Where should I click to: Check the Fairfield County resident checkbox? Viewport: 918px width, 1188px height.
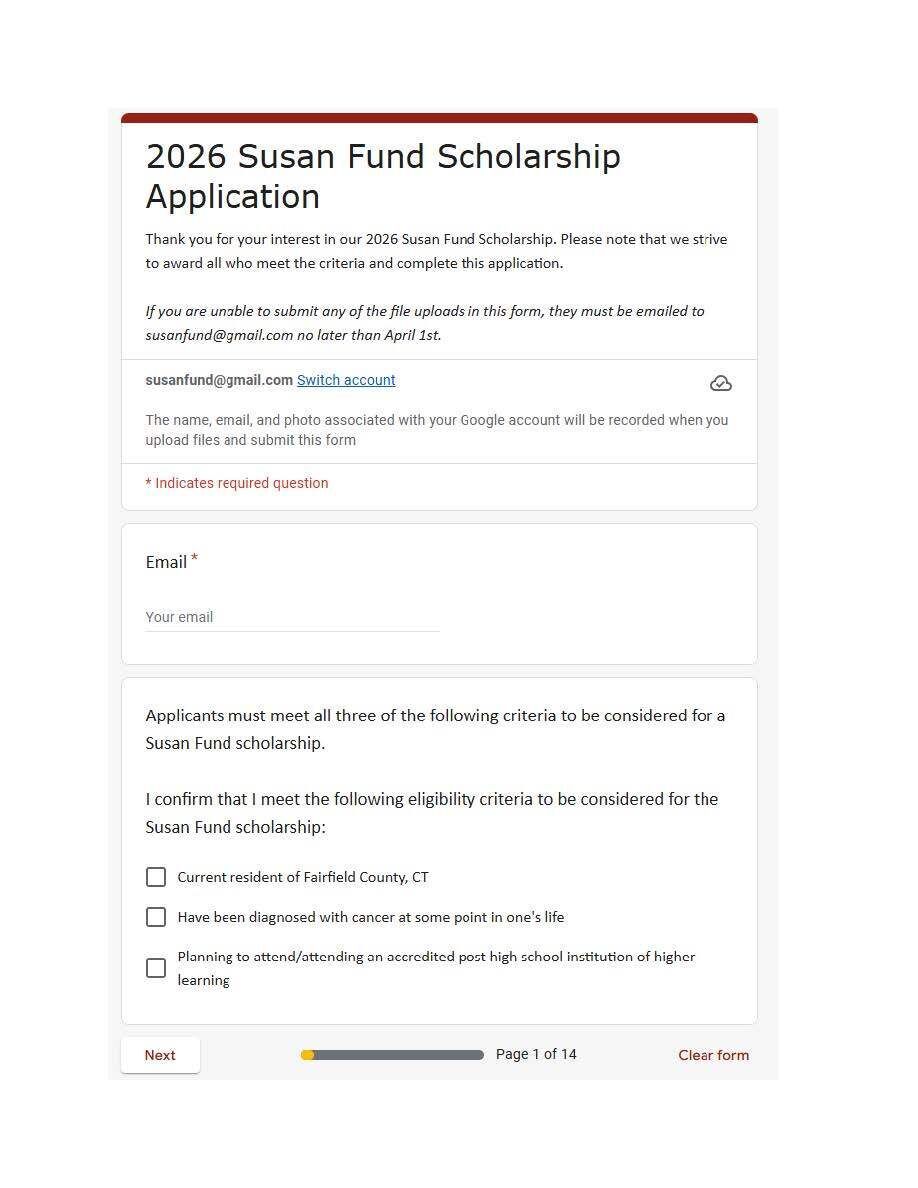coord(156,877)
